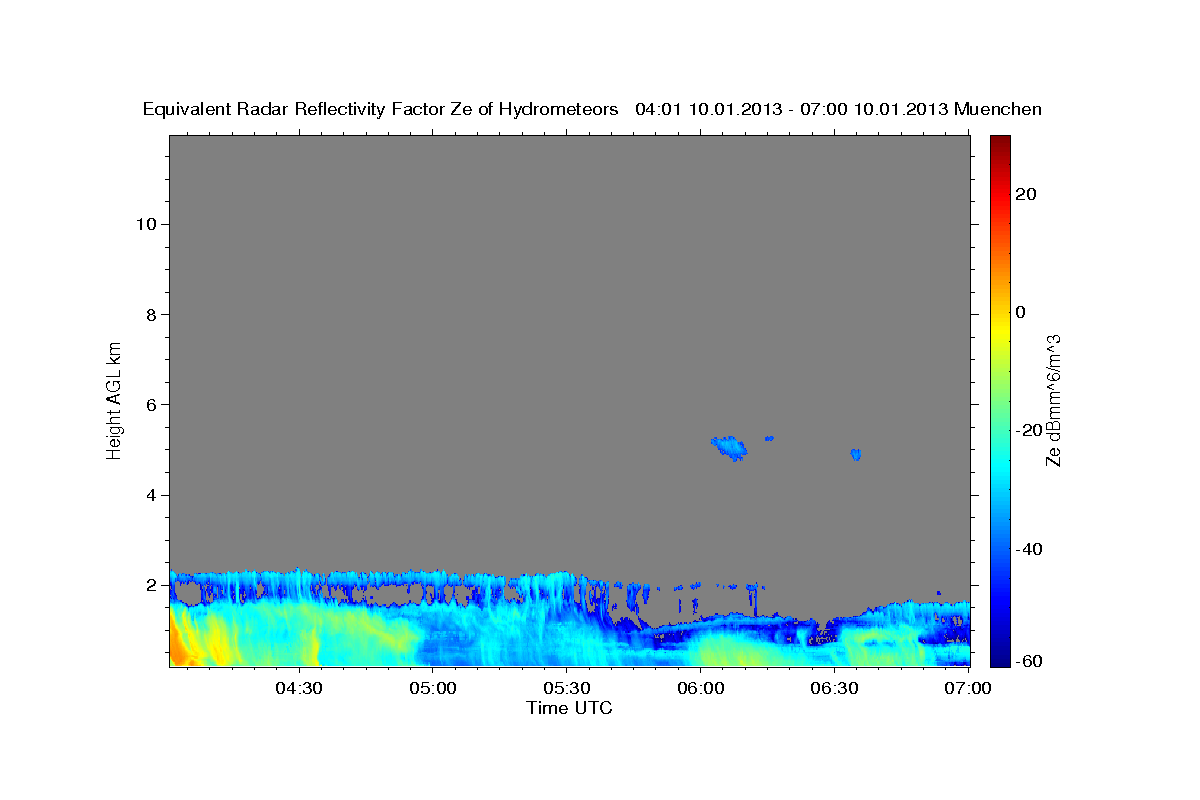The image size is (1200, 800).
Task: Click the large blue cloud patch near 5 km
Action: pyautogui.click(x=729, y=448)
